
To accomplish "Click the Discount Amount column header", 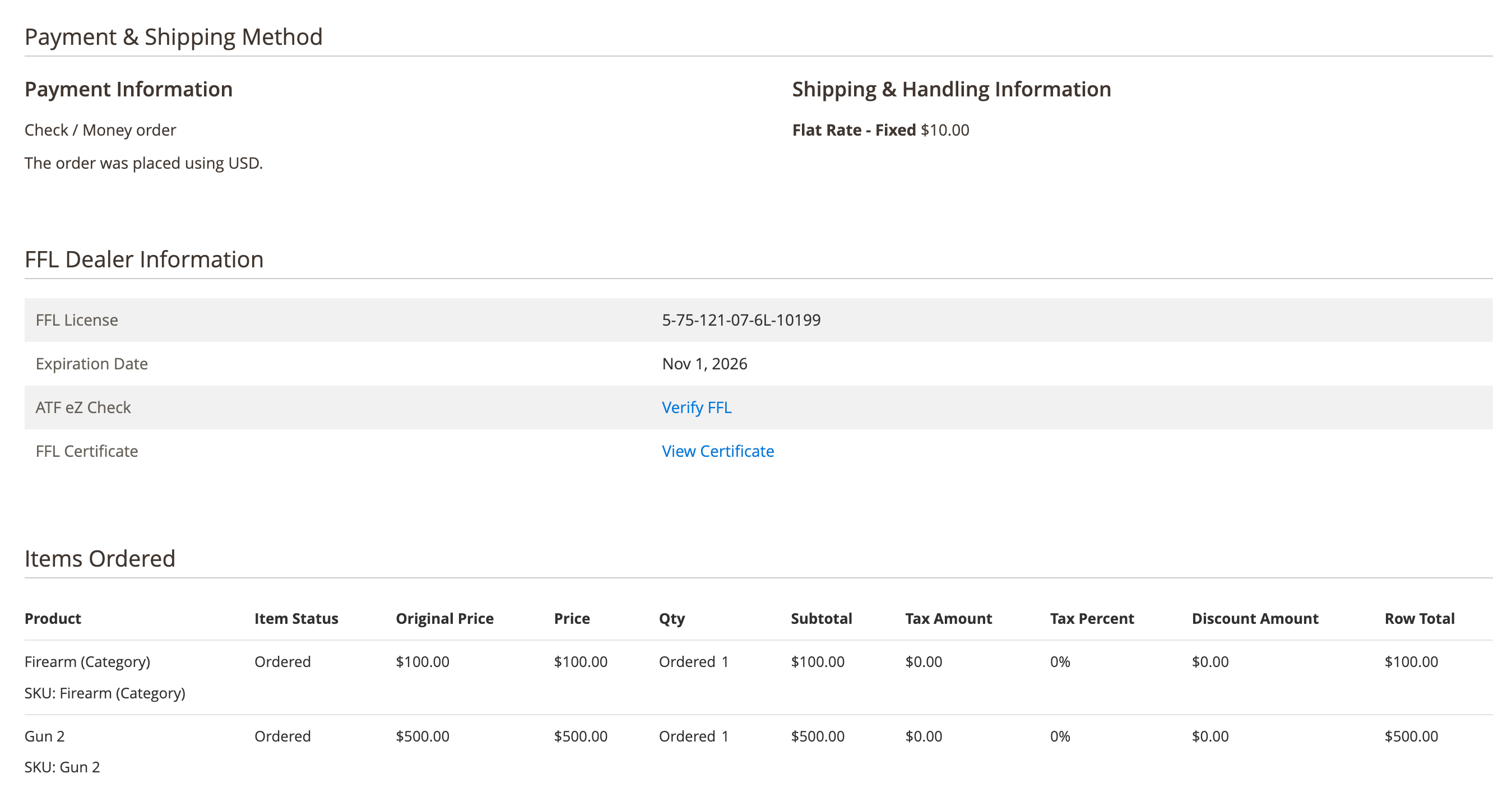I will (x=1255, y=618).
